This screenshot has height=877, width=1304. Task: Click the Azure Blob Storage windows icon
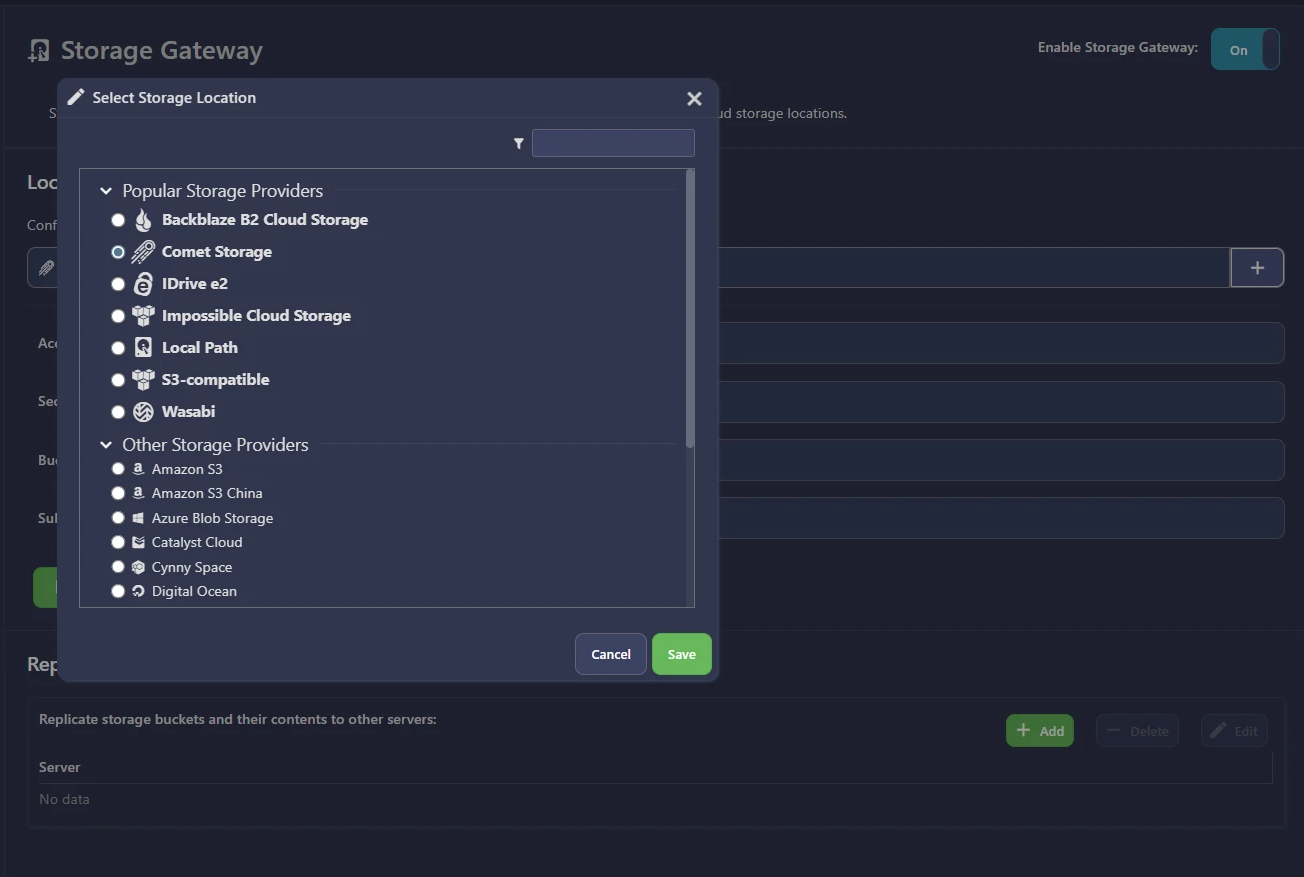click(x=138, y=518)
